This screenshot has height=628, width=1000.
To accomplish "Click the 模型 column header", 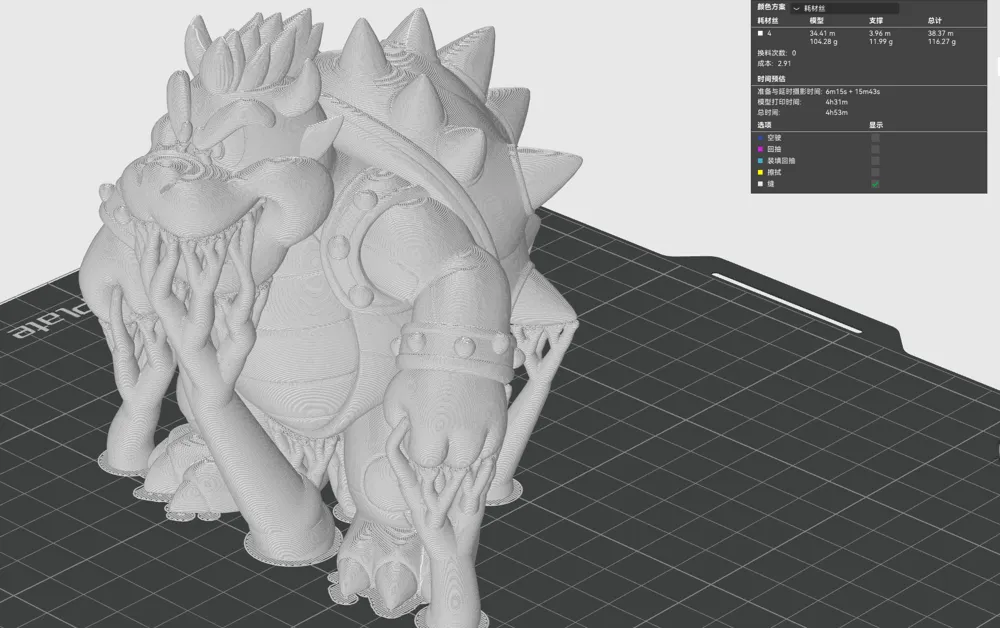I will [816, 21].
